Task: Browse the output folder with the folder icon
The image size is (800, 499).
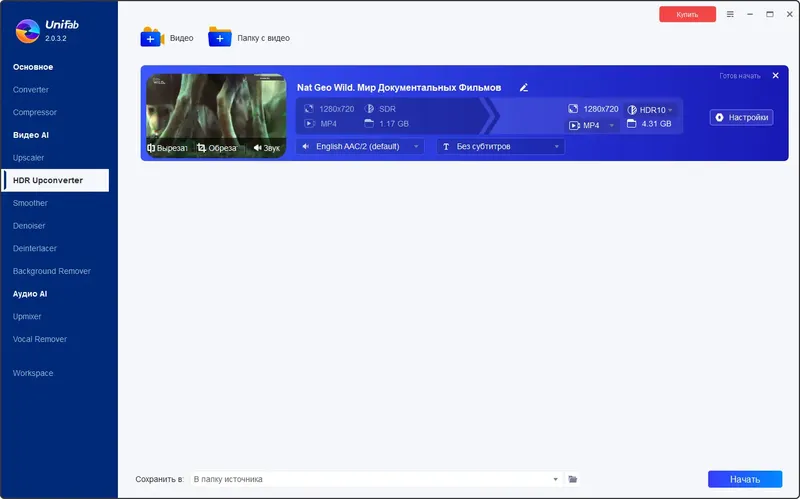Action: (x=572, y=479)
